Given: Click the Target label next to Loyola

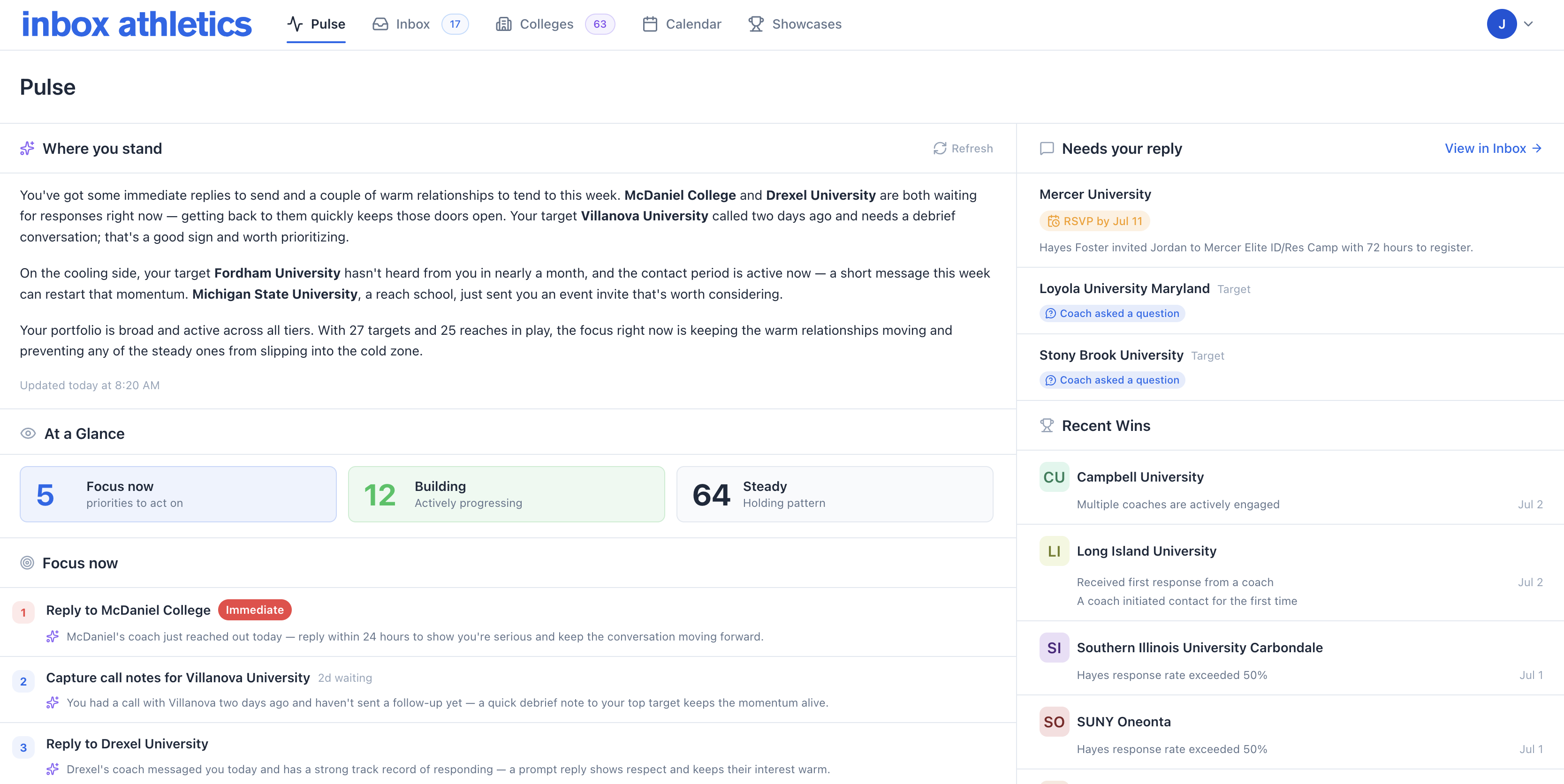Looking at the screenshot, I should point(1234,289).
